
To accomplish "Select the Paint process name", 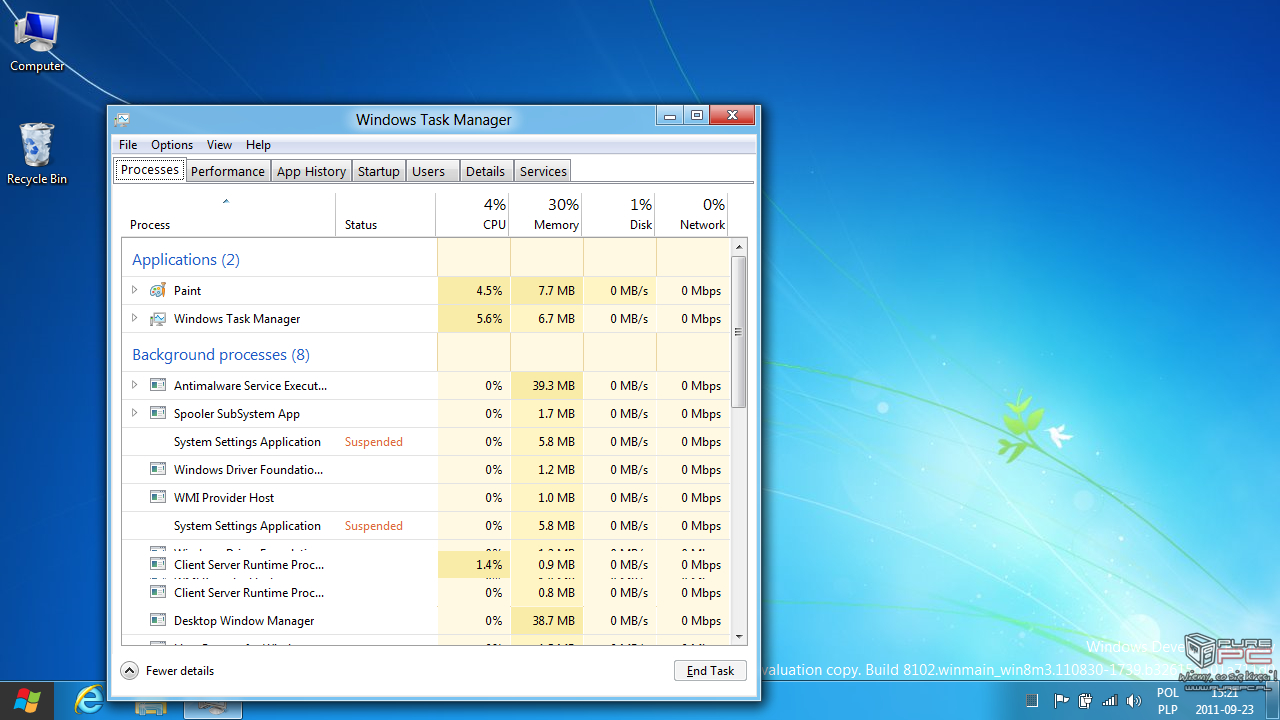I will (187, 291).
